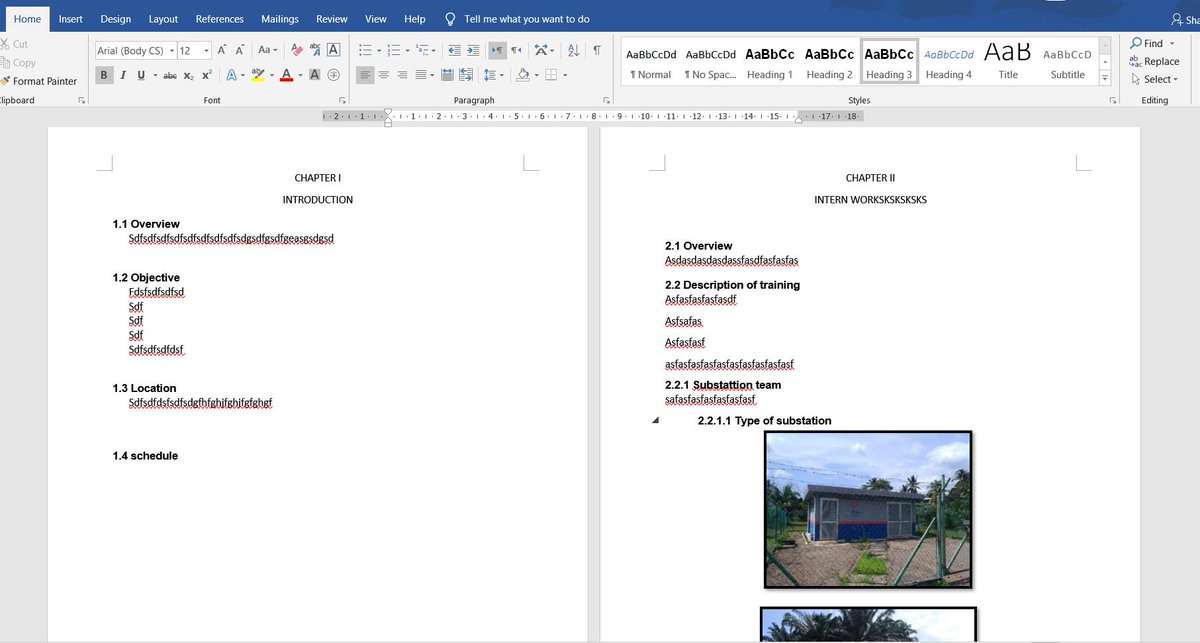Apply character shading icon
Screen dimensions: 1200x643
click(314, 75)
